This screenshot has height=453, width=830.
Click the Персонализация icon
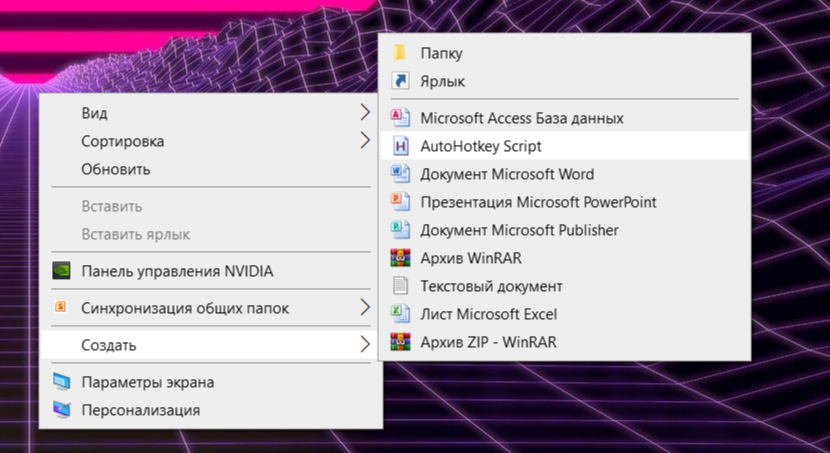(x=61, y=410)
